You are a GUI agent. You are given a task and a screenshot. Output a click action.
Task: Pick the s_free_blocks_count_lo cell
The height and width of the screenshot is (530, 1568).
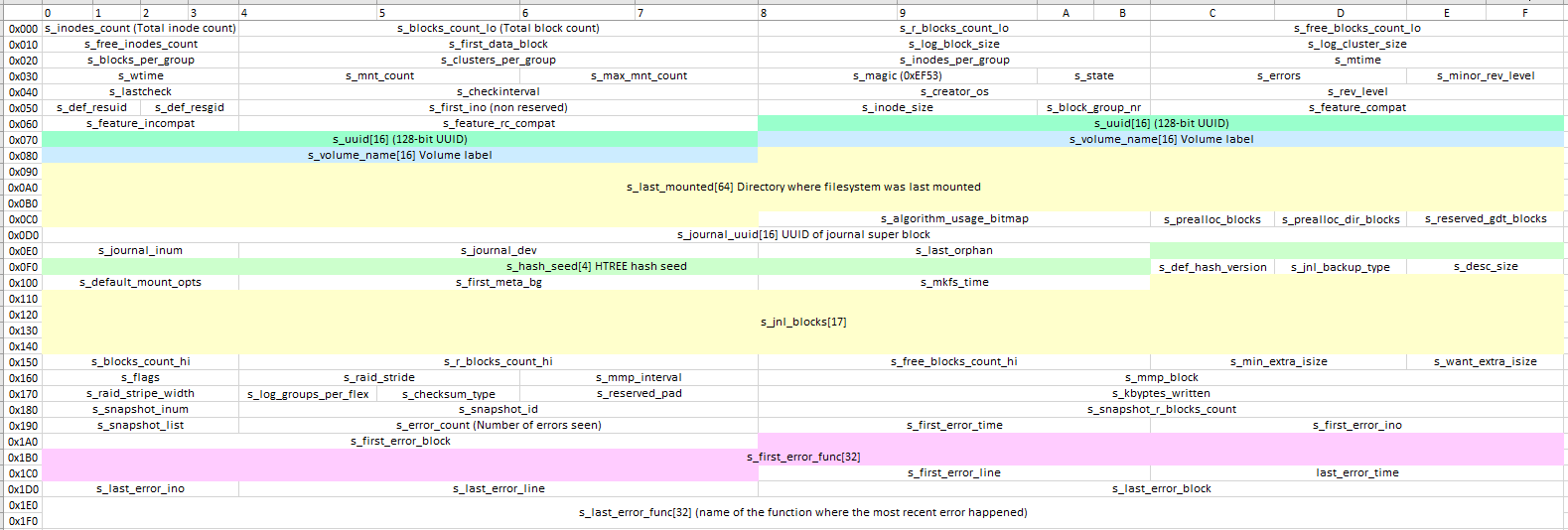[x=1356, y=28]
